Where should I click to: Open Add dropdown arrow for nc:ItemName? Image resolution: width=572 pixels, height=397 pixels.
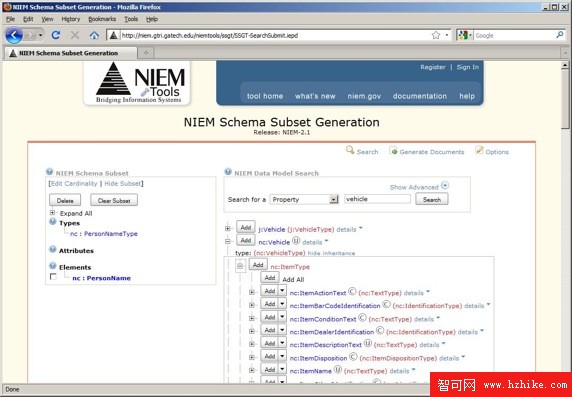coord(282,369)
